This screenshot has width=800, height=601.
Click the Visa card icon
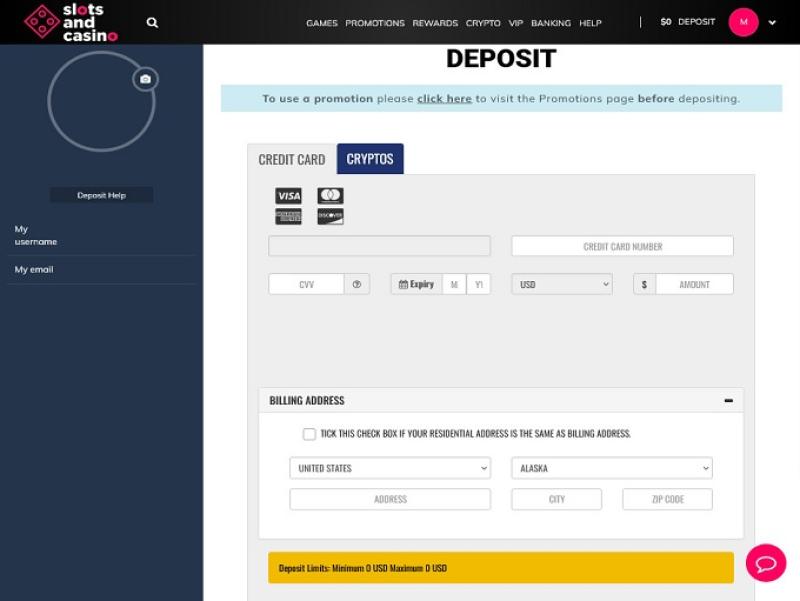tap(288, 196)
